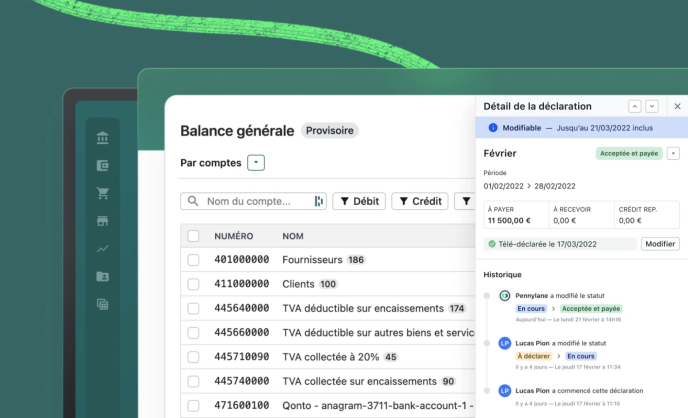Open the shopping cart icon in sidebar
Image resolution: width=688 pixels, height=418 pixels.
[x=103, y=193]
